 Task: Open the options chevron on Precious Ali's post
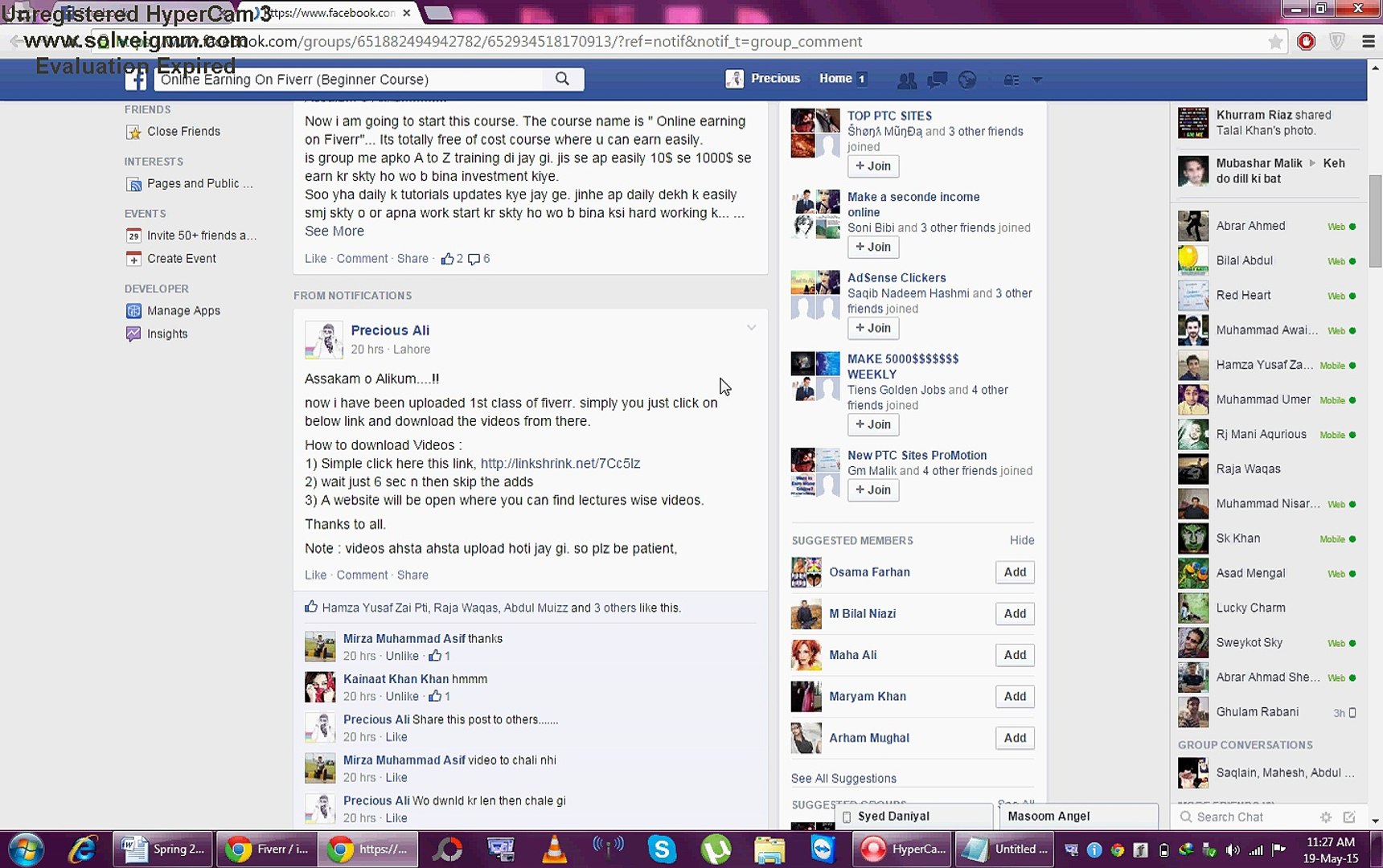pyautogui.click(x=751, y=328)
